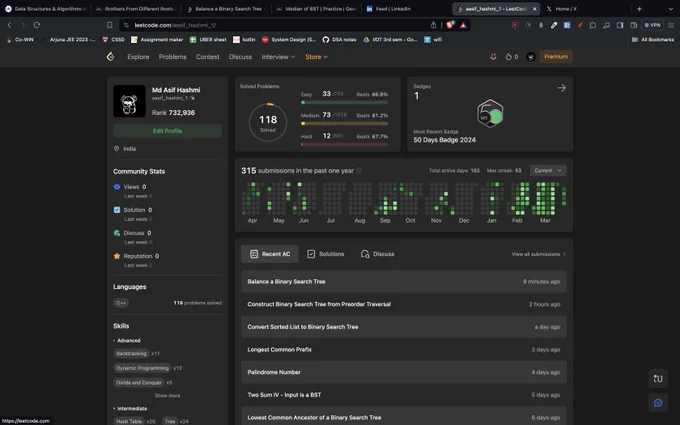680x425 pixels.
Task: Expand the Interview dropdown
Action: (278, 57)
